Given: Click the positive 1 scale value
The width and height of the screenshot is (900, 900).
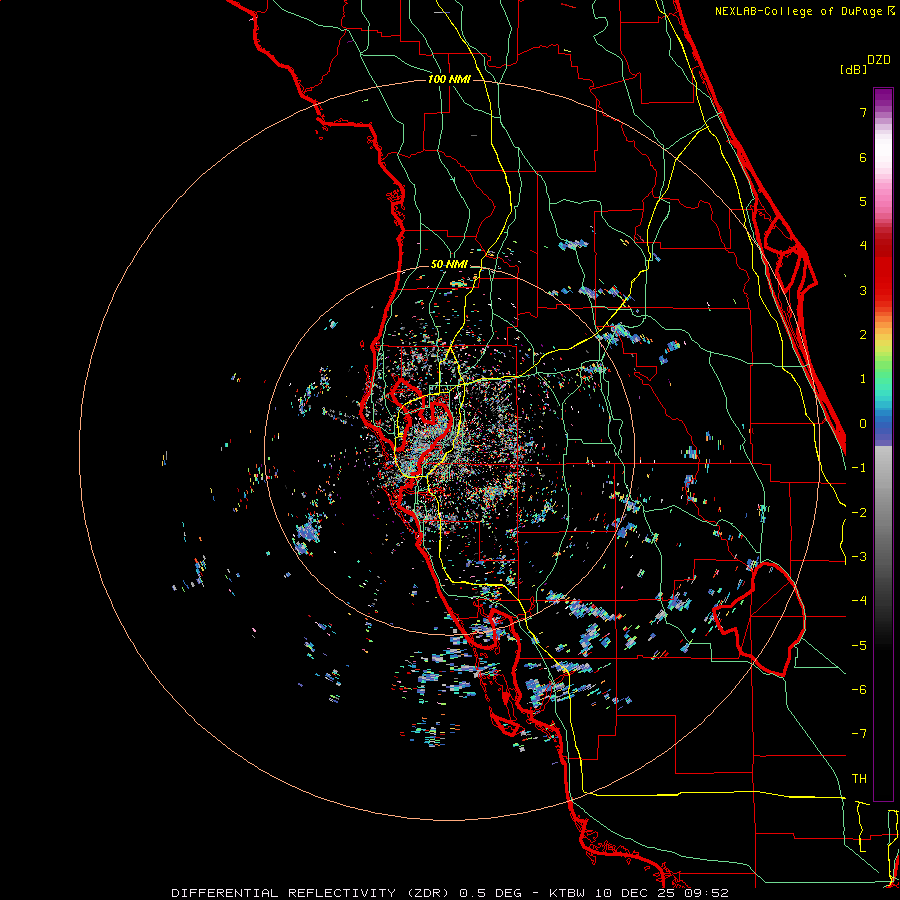Looking at the screenshot, I should (x=863, y=379).
